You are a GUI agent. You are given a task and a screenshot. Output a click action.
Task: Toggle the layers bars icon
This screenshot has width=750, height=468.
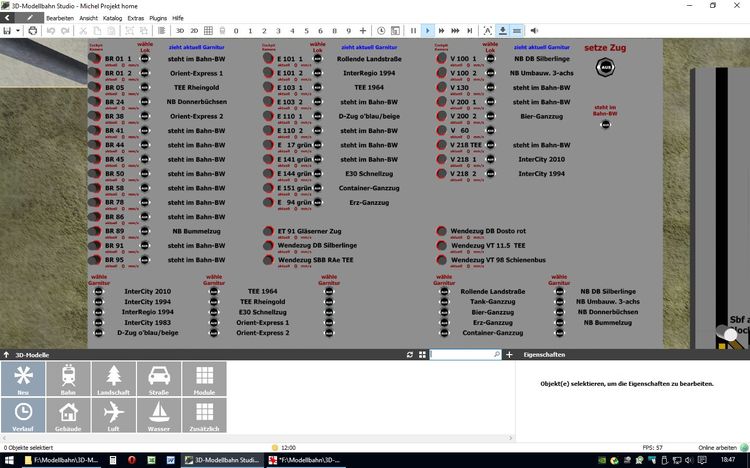coord(517,31)
